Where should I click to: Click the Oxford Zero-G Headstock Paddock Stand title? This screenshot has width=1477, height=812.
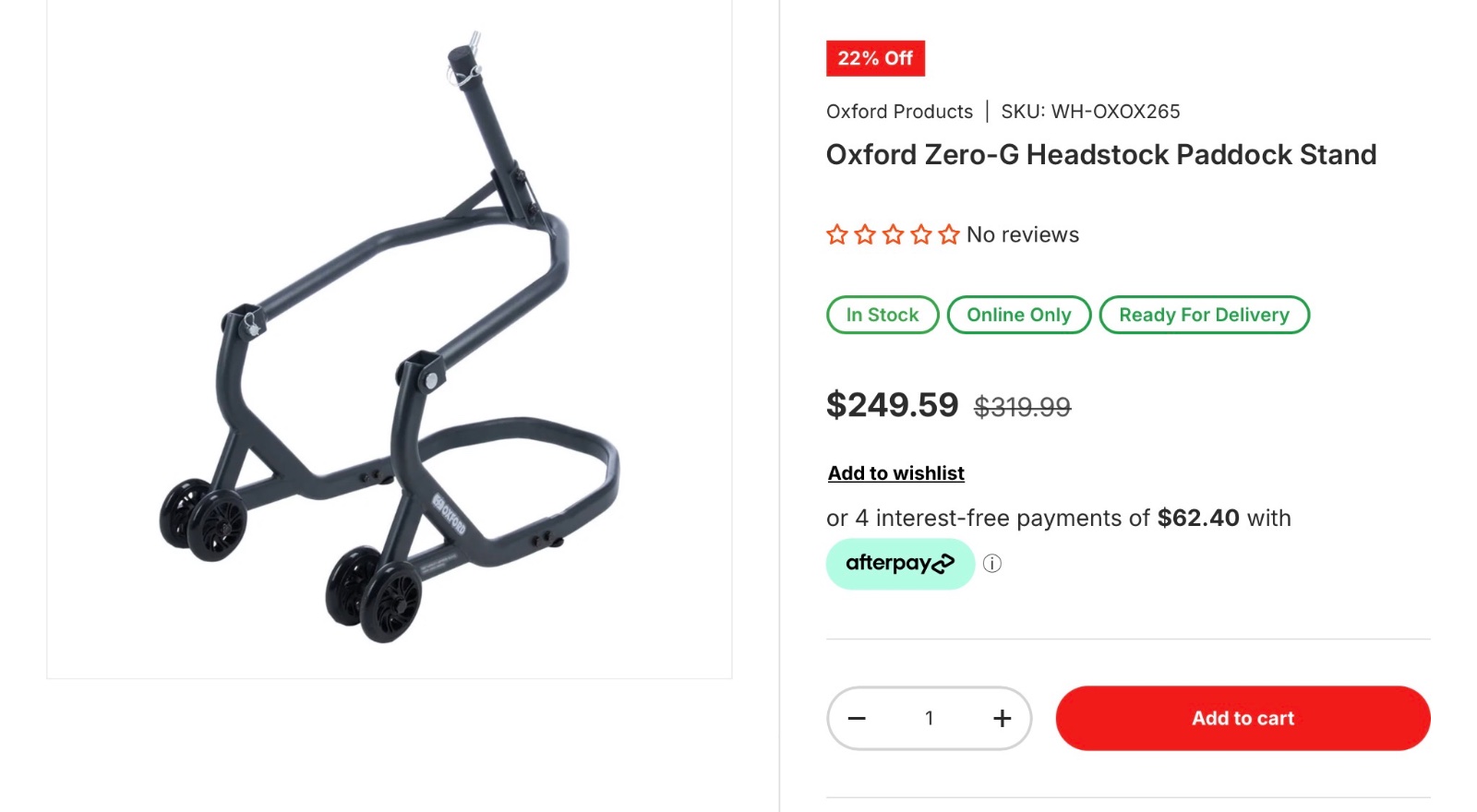click(x=1101, y=154)
